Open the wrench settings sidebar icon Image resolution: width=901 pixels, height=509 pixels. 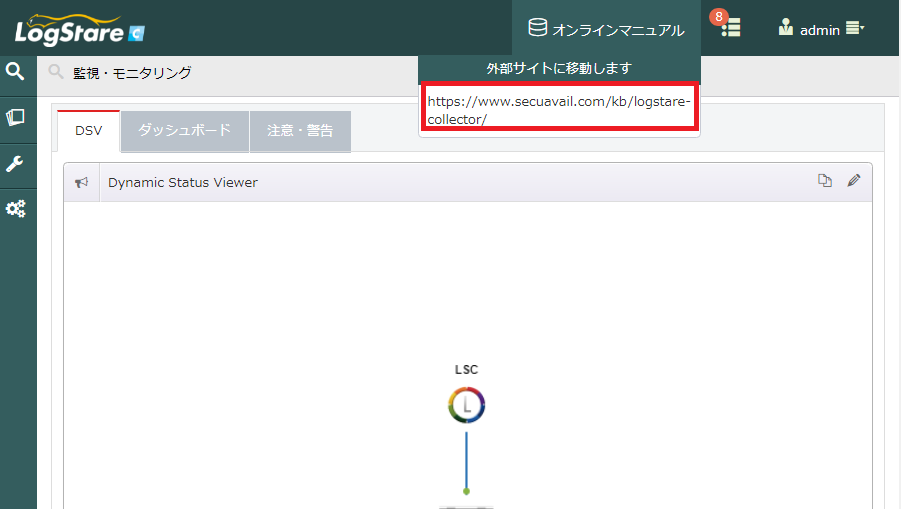pos(15,164)
